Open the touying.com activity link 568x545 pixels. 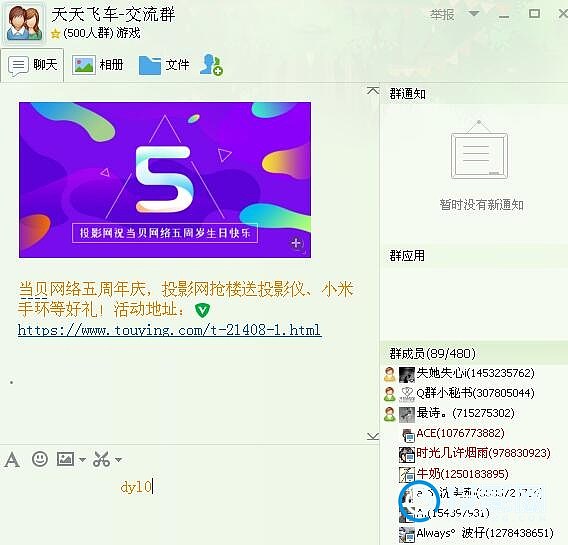(170, 330)
